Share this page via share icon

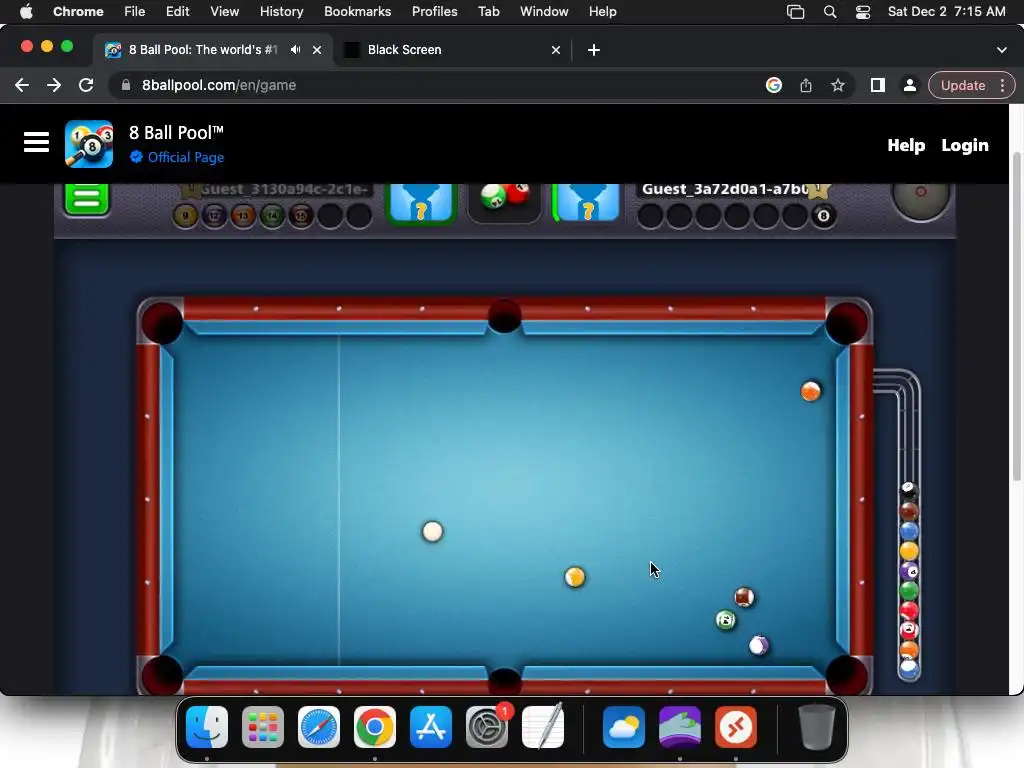pyautogui.click(x=806, y=85)
